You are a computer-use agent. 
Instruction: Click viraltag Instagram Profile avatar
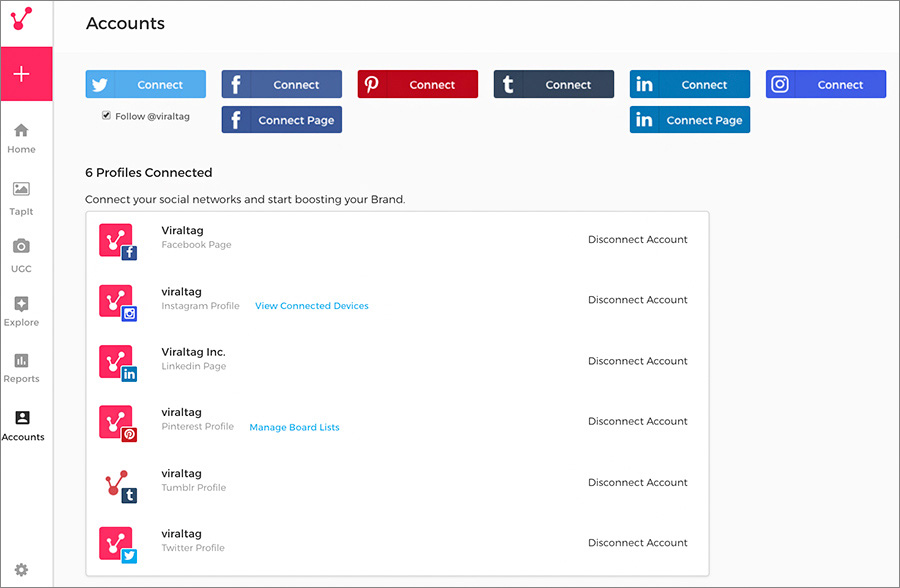point(118,303)
